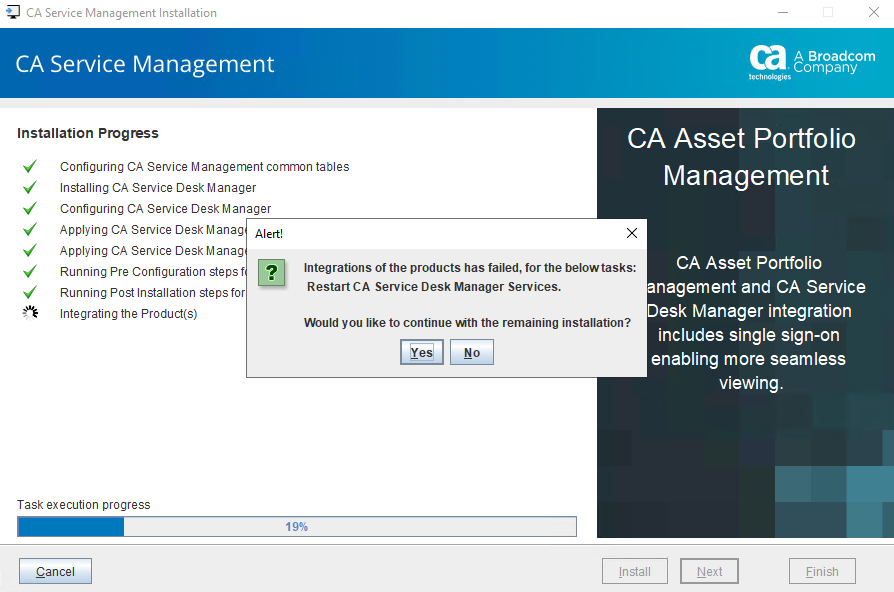Image resolution: width=894 pixels, height=592 pixels.
Task: Click the task execution progress bar
Action: (x=297, y=526)
